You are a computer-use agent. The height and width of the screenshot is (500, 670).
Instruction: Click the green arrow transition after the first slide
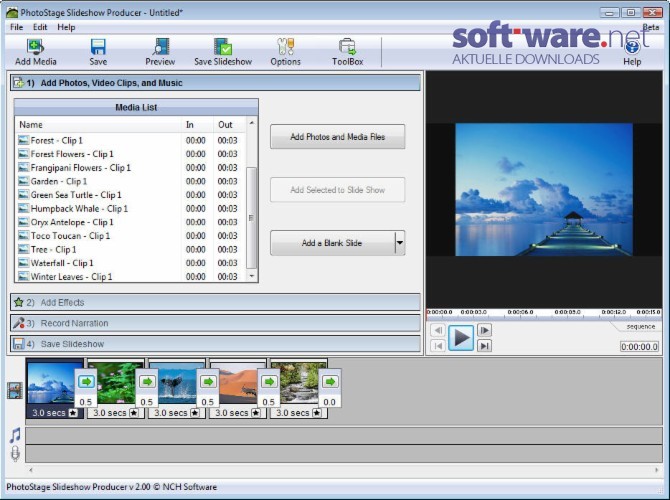(x=86, y=381)
